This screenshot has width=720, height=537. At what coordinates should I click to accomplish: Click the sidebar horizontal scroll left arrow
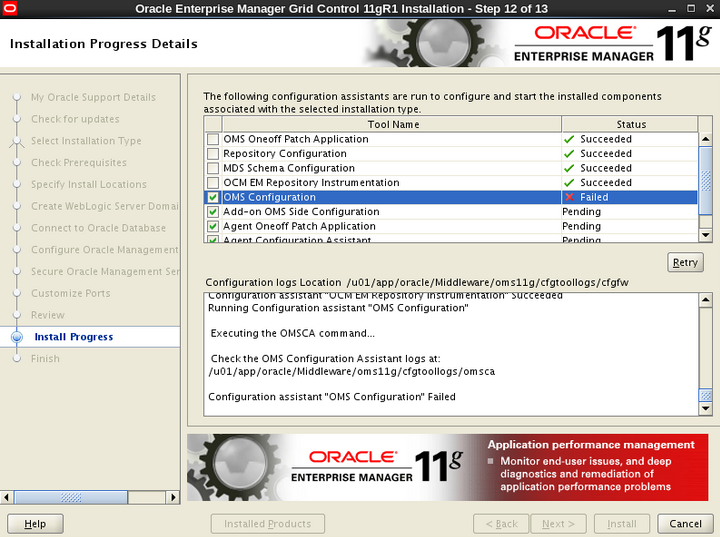pyautogui.click(x=6, y=497)
